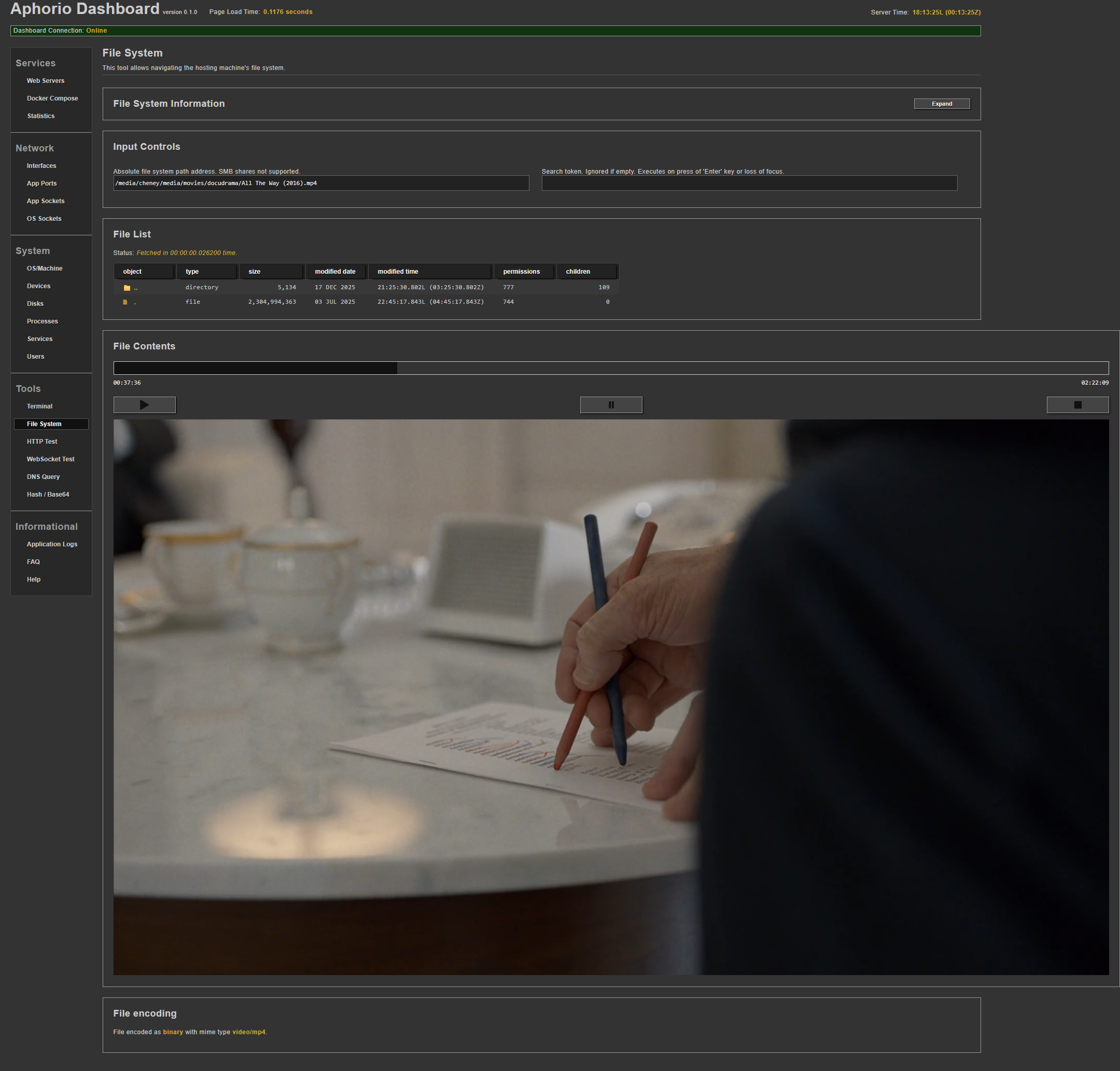
Task: Open the Terminal tool
Action: tap(39, 406)
